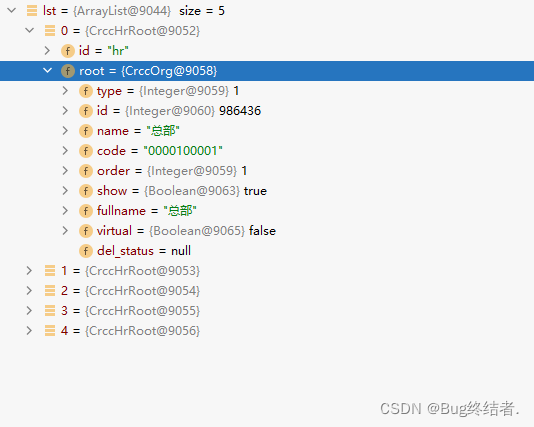Viewport: 534px width, 427px height.
Task: Click the field icon of order
Action: pos(86,171)
